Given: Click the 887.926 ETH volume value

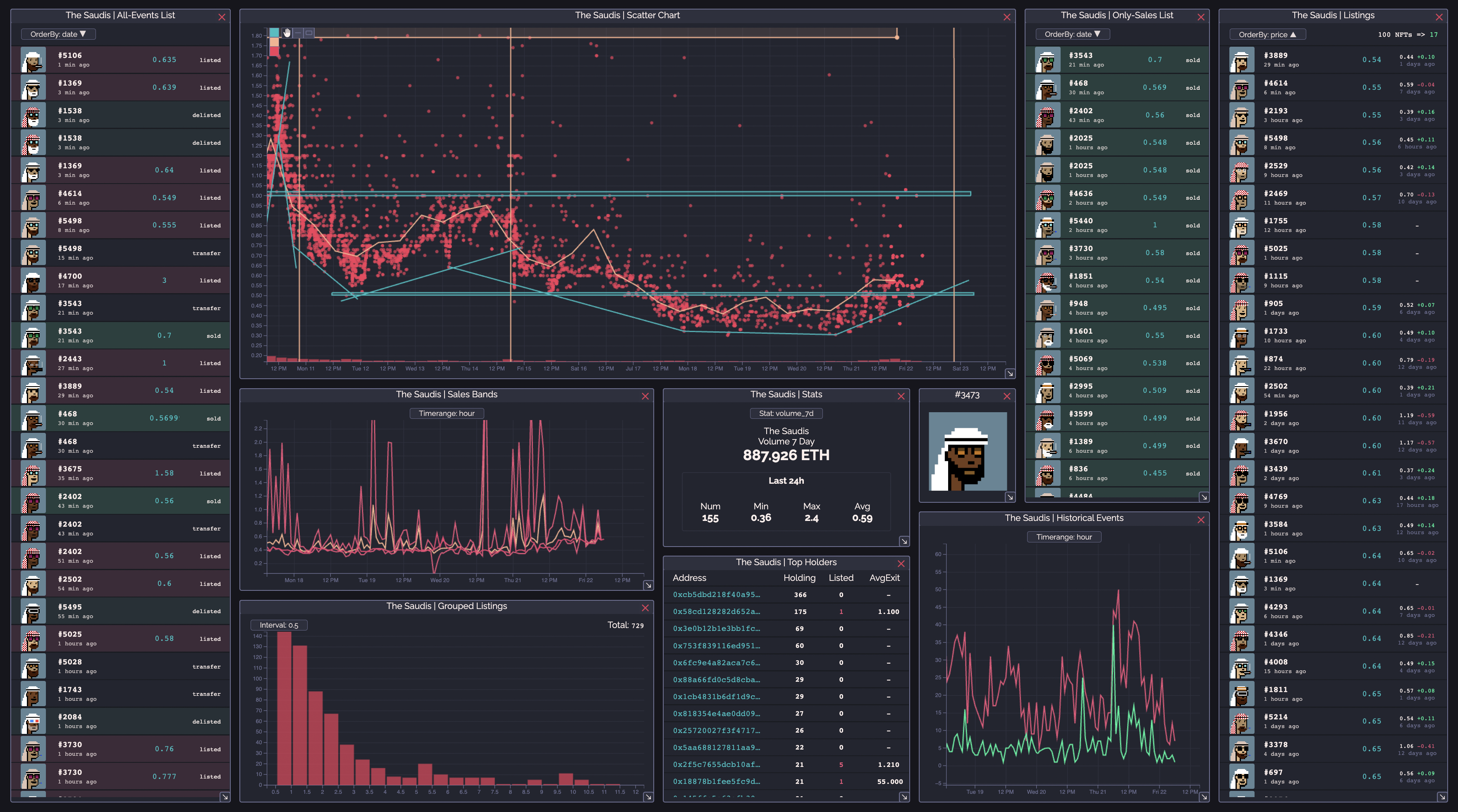Looking at the screenshot, I should click(x=786, y=455).
